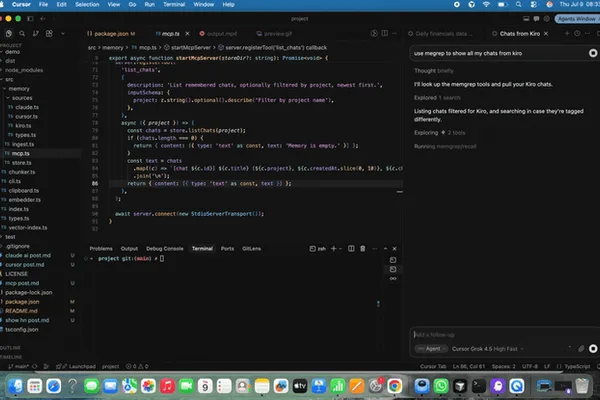600x400 pixels.
Task: Open the Extensions view icon
Action: [x=49, y=34]
